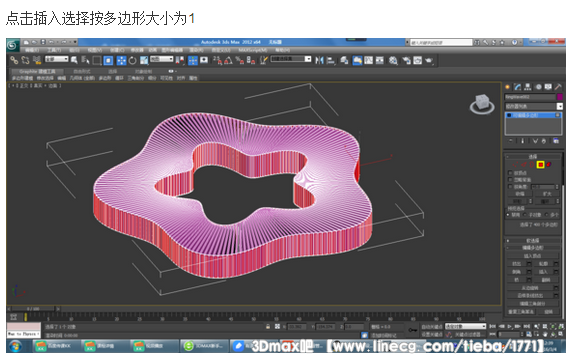Open the selection filter dropdown
This screenshot has width=573, height=363.
coord(57,59)
